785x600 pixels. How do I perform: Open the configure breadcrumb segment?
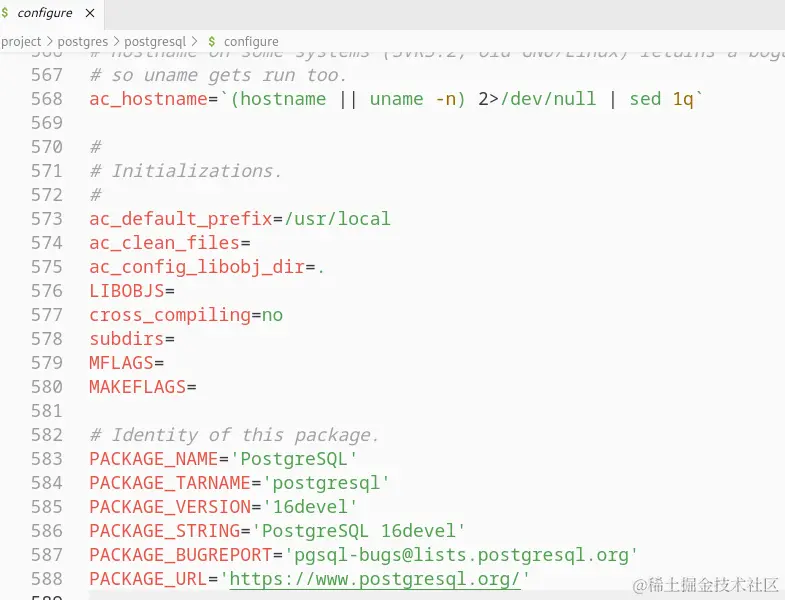pos(251,42)
